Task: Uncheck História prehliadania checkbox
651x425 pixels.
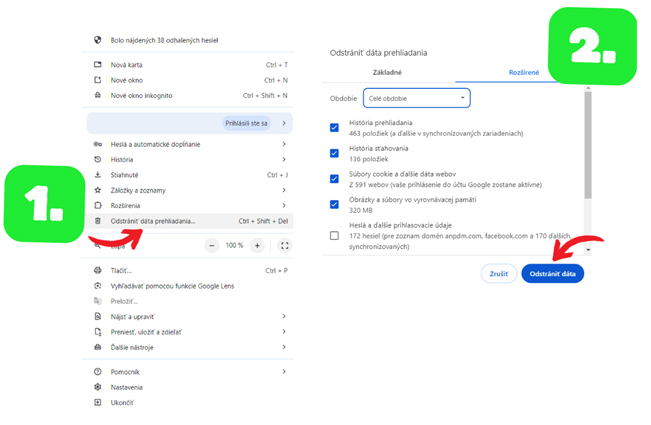Action: click(x=335, y=128)
